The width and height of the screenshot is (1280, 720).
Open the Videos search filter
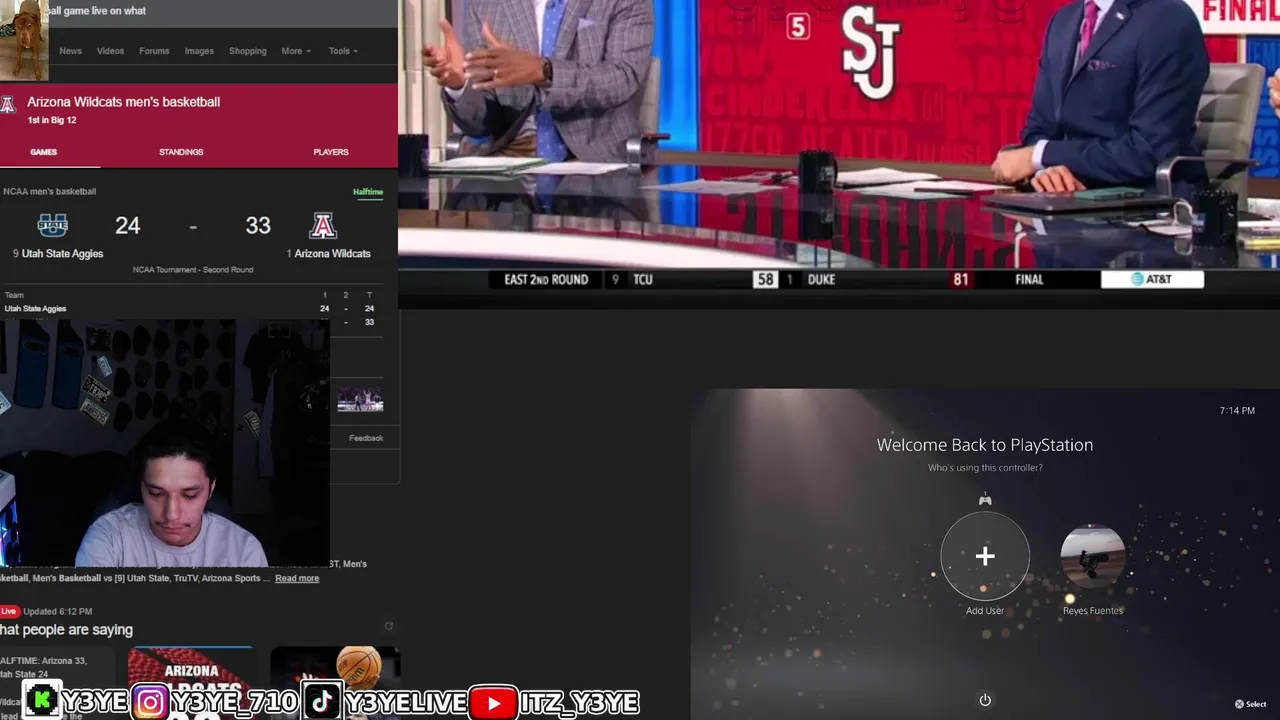(110, 51)
